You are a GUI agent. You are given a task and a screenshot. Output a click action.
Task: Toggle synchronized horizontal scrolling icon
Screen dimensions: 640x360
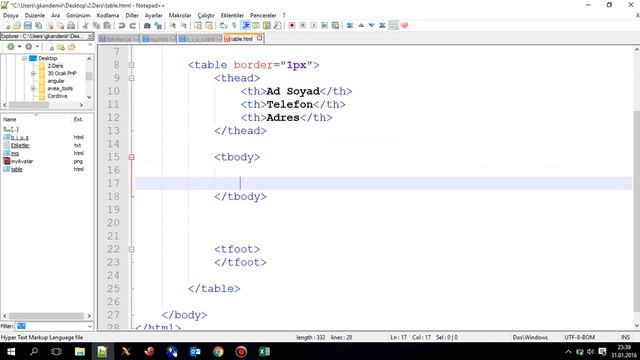[x=209, y=26]
